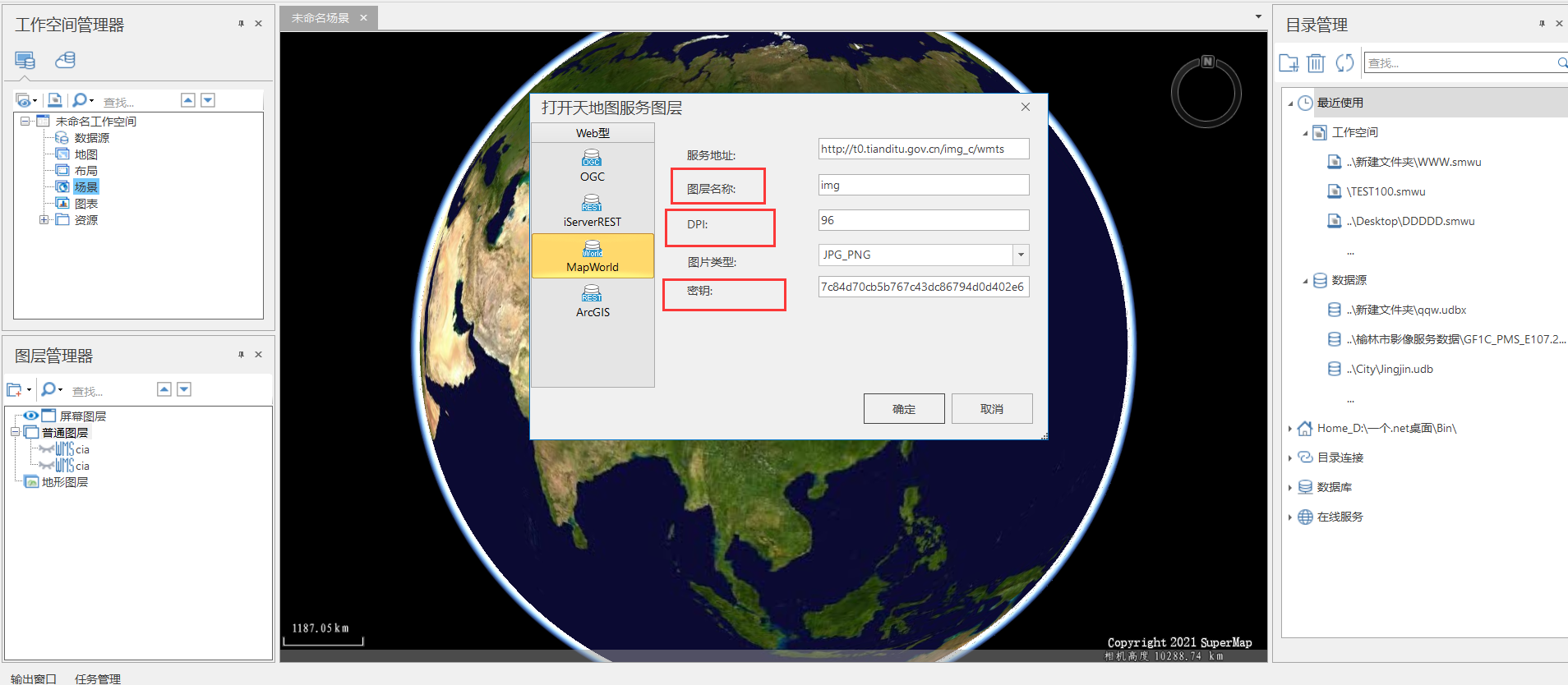Expand the 在线服务 online services node
The image size is (1568, 685).
click(1290, 517)
